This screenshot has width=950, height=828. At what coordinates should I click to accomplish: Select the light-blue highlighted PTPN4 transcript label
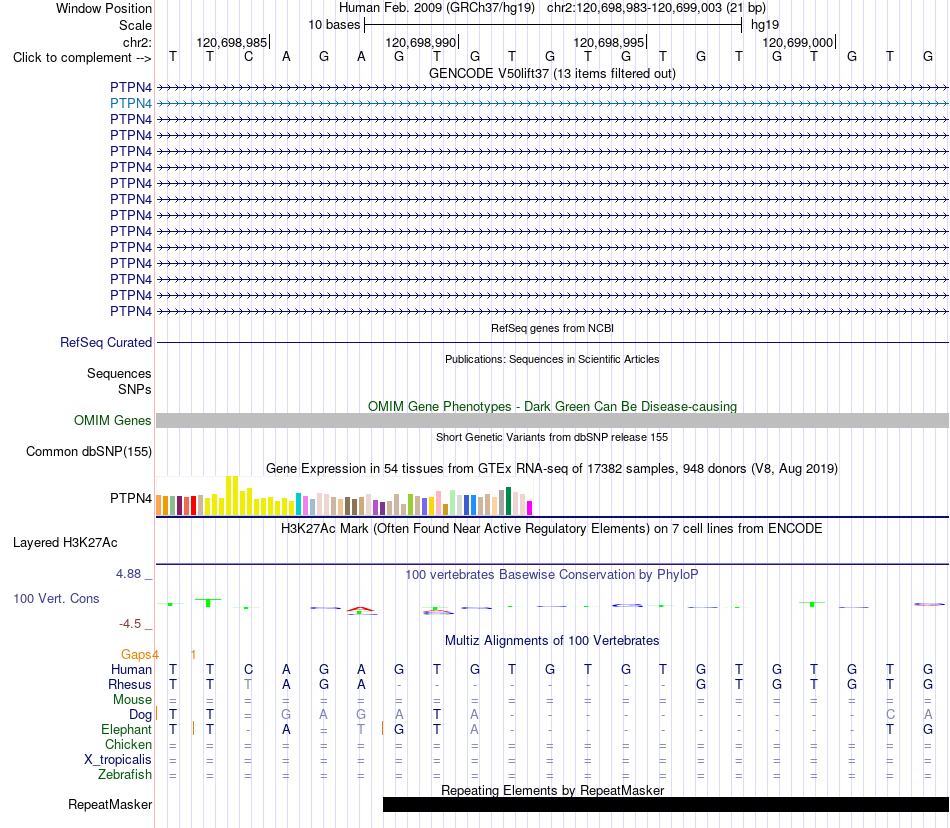point(131,104)
